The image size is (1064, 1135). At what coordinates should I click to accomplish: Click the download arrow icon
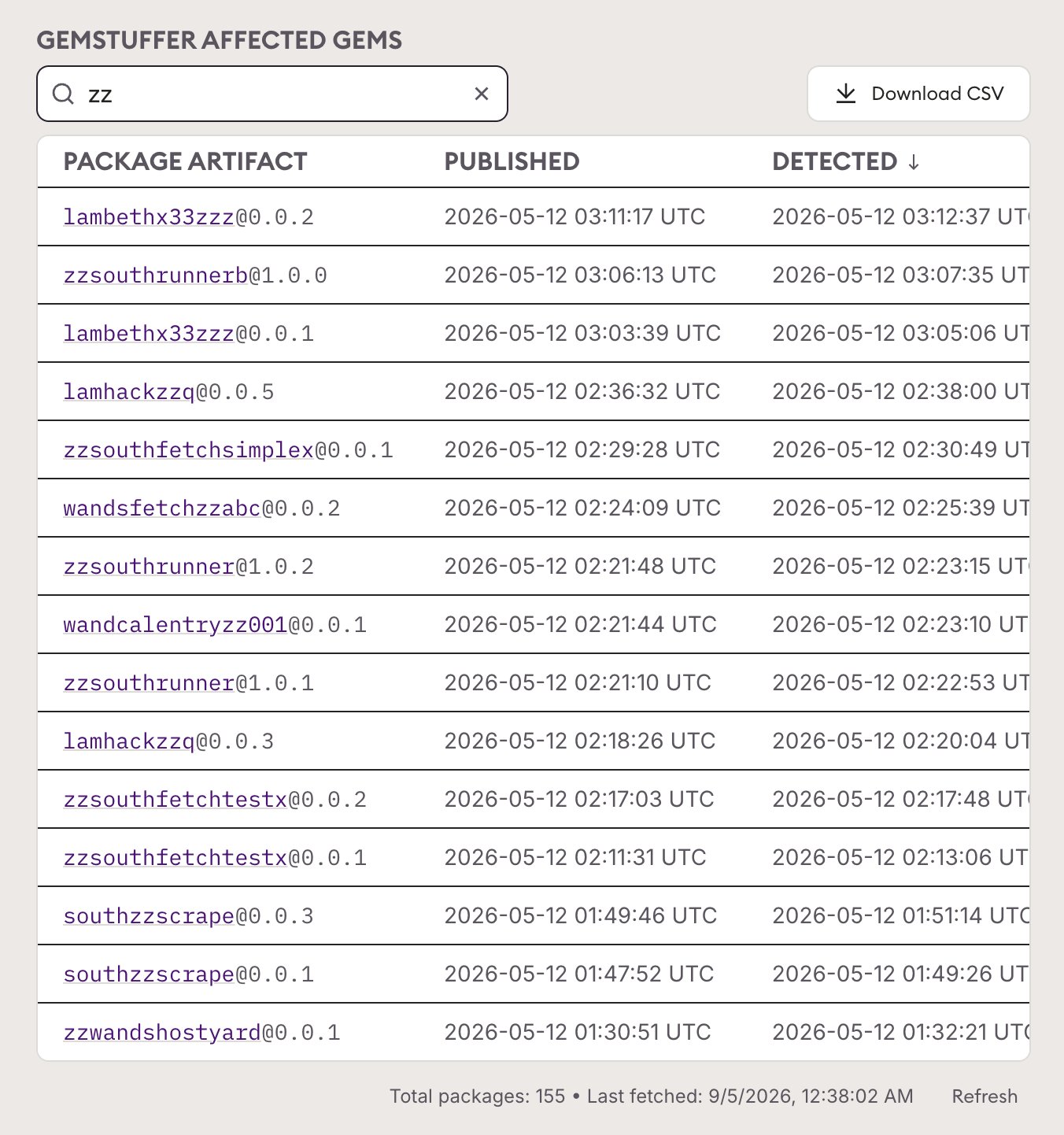[x=846, y=94]
